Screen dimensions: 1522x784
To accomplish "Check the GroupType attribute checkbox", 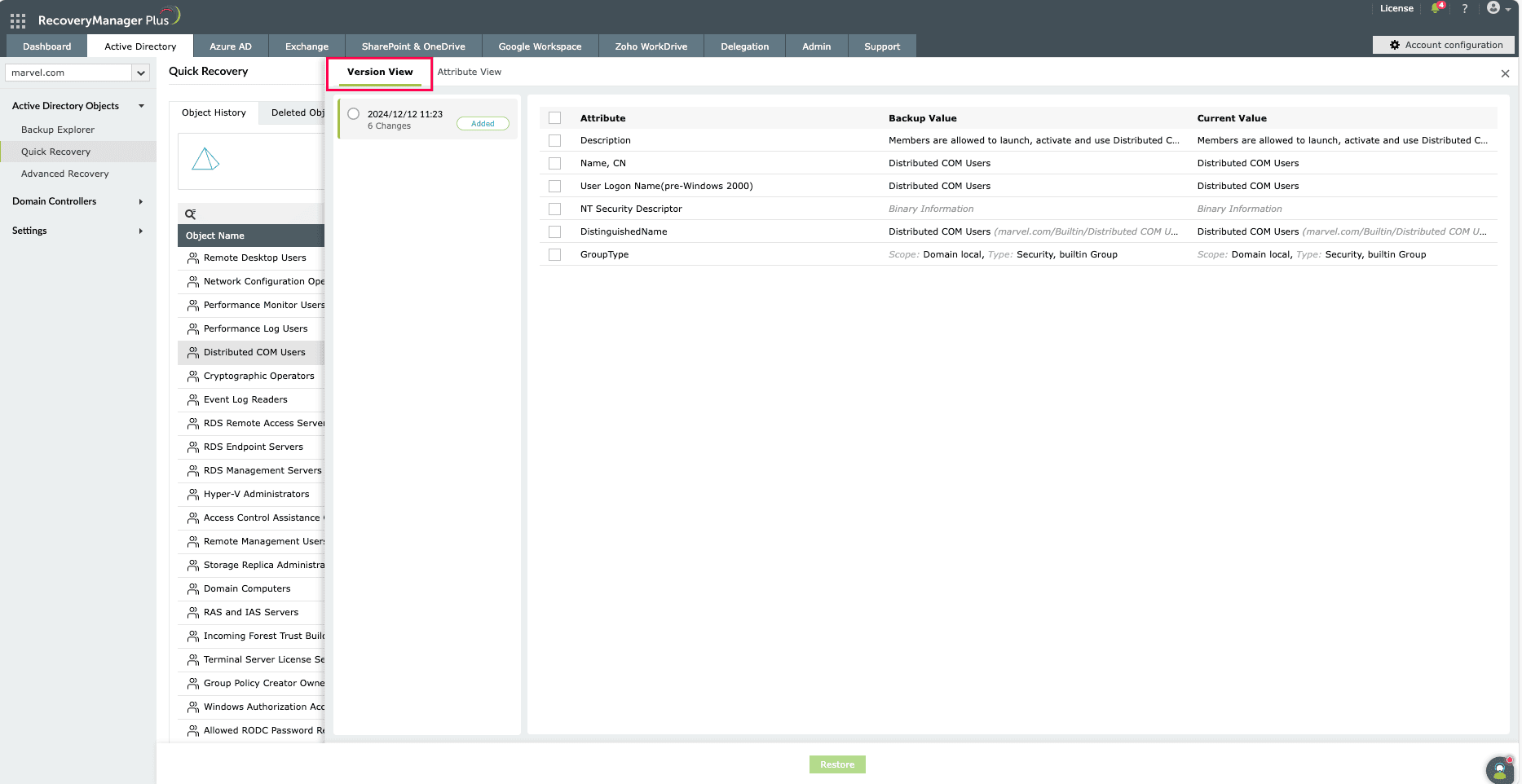I will (x=555, y=255).
